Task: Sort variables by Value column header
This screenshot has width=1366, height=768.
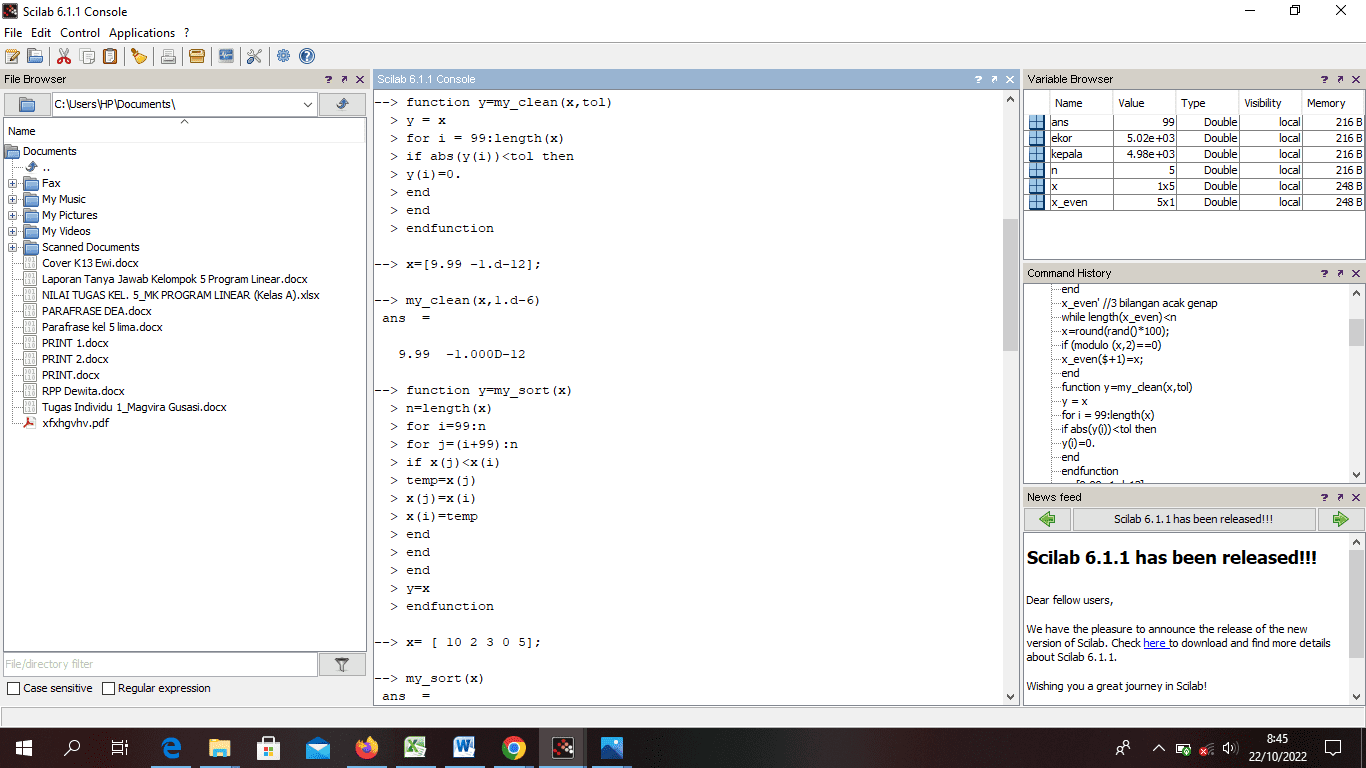Action: click(1144, 103)
